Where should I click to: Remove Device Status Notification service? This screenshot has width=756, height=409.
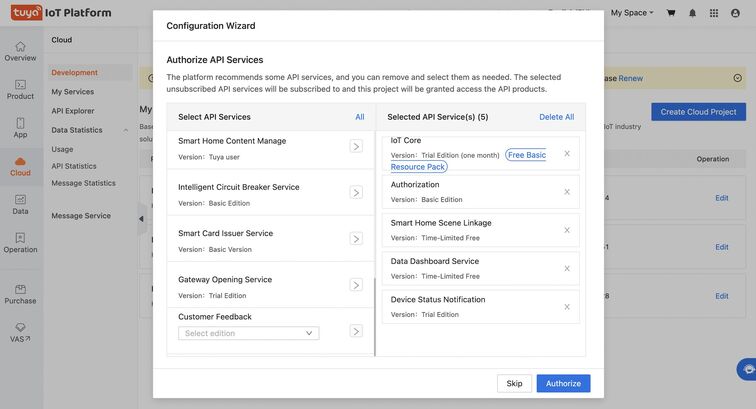coord(567,306)
